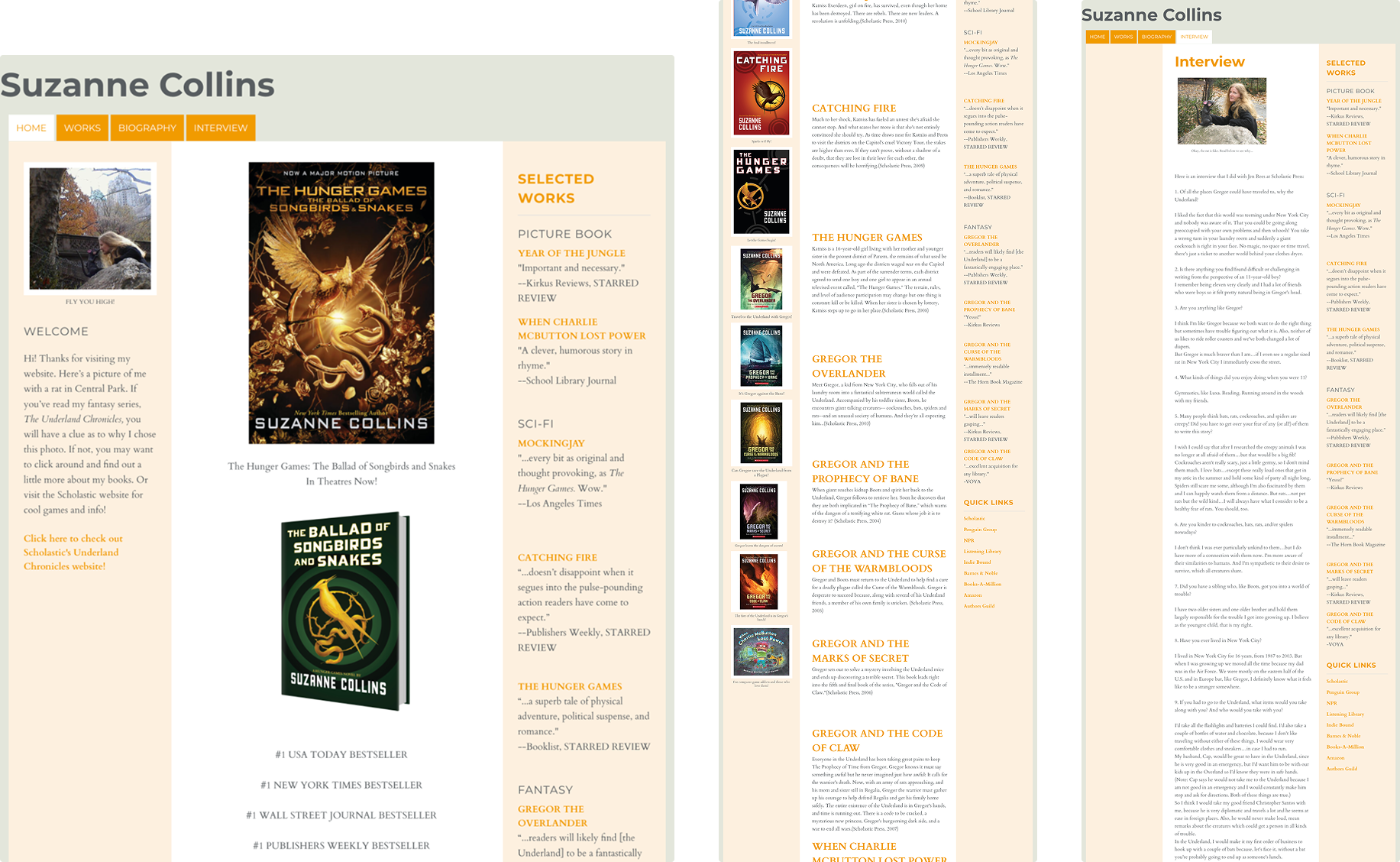This screenshot has width=1400, height=862.
Task: Open MOCKINGJAY in the interview page sidebar
Action: pos(1343,206)
